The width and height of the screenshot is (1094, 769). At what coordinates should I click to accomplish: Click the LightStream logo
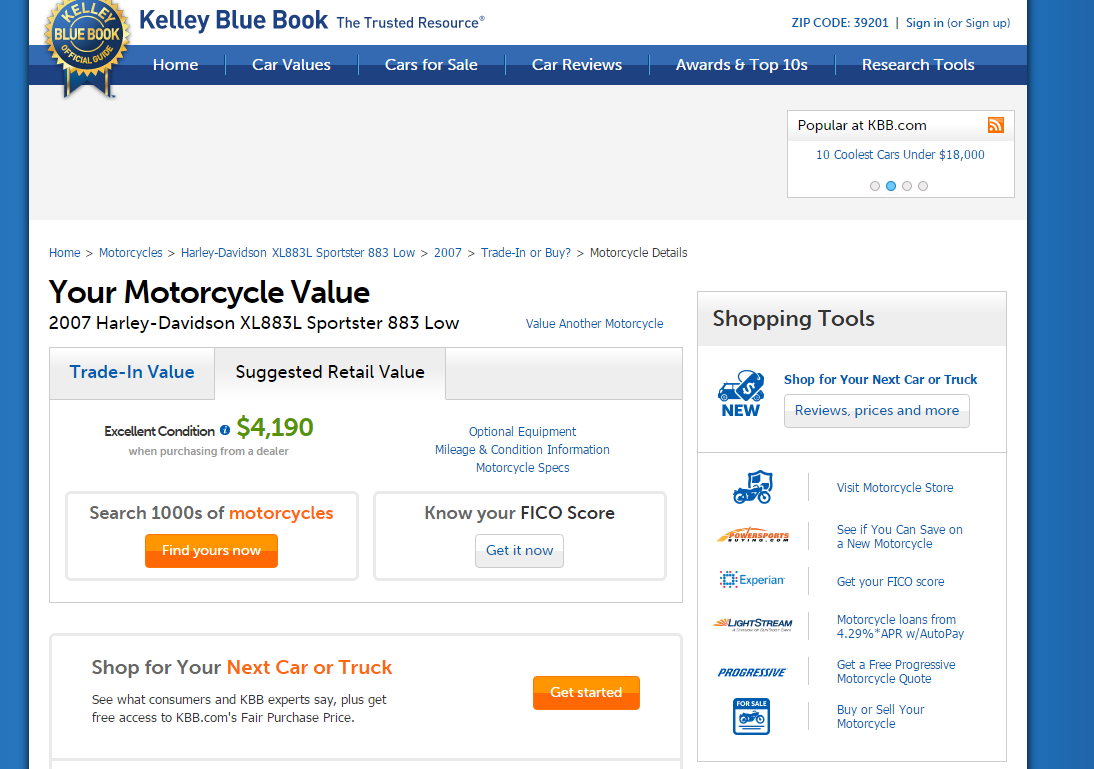coord(752,623)
